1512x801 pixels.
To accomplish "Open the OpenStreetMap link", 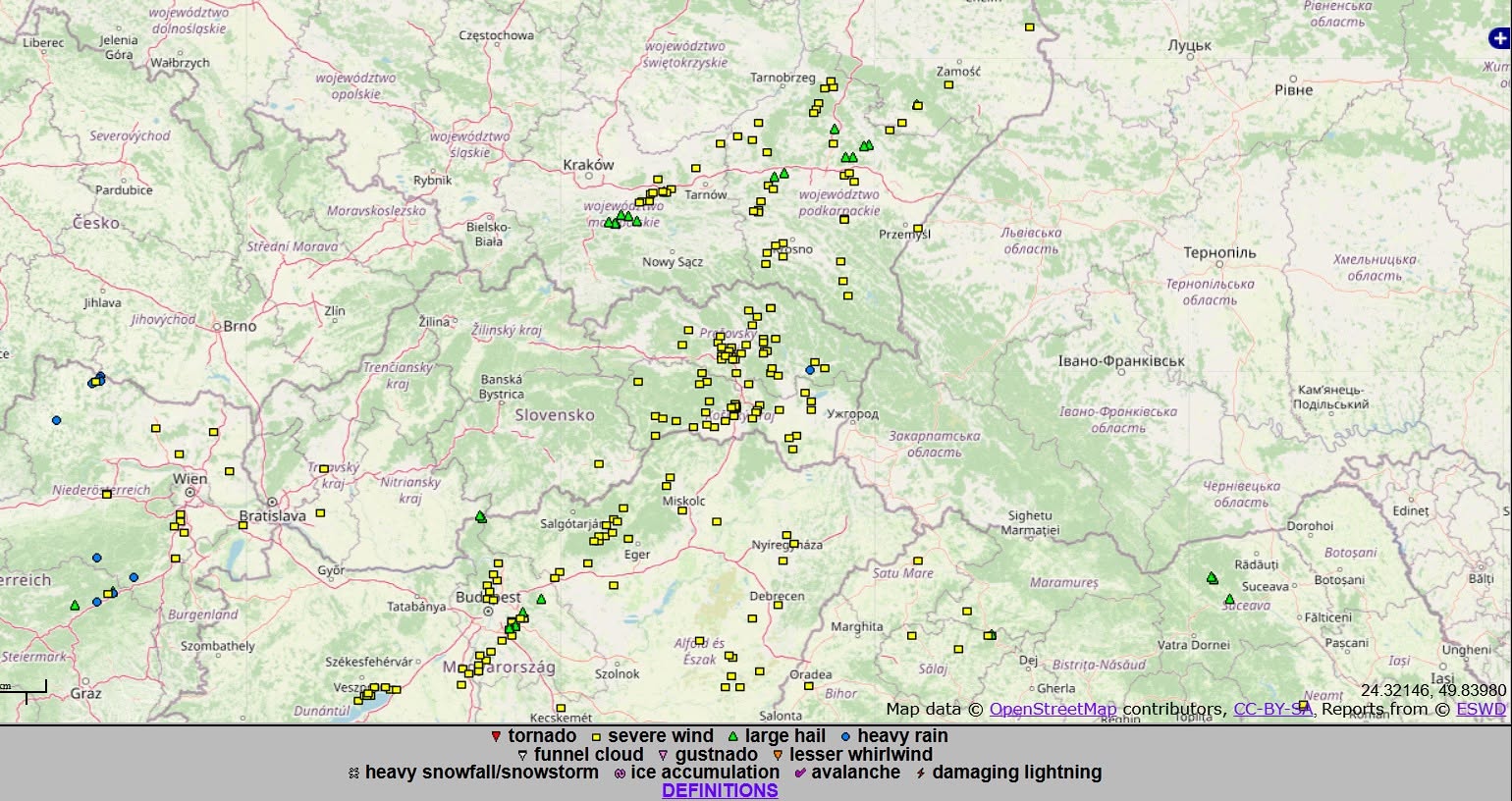I will tap(1053, 710).
